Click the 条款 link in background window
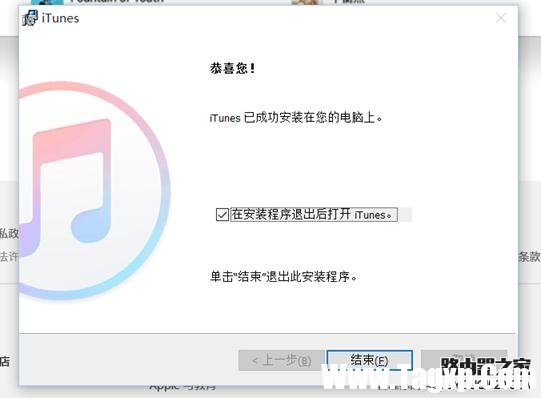Image resolution: width=541 pixels, height=398 pixels. pyautogui.click(x=529, y=257)
